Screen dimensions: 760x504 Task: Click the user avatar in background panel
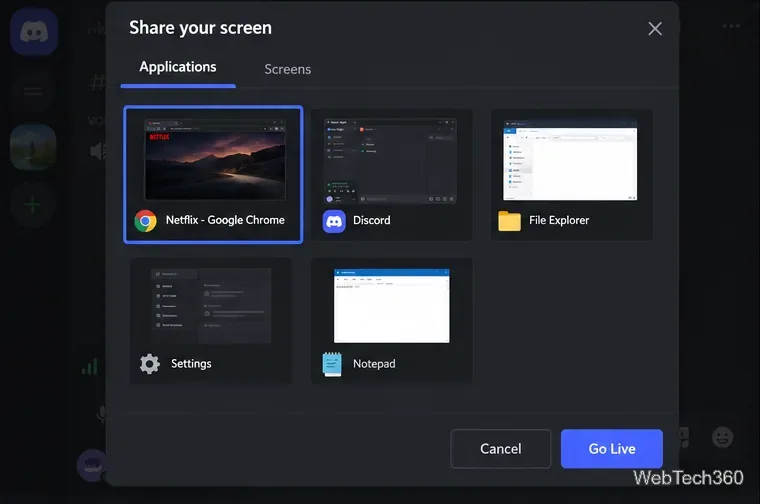click(92, 465)
